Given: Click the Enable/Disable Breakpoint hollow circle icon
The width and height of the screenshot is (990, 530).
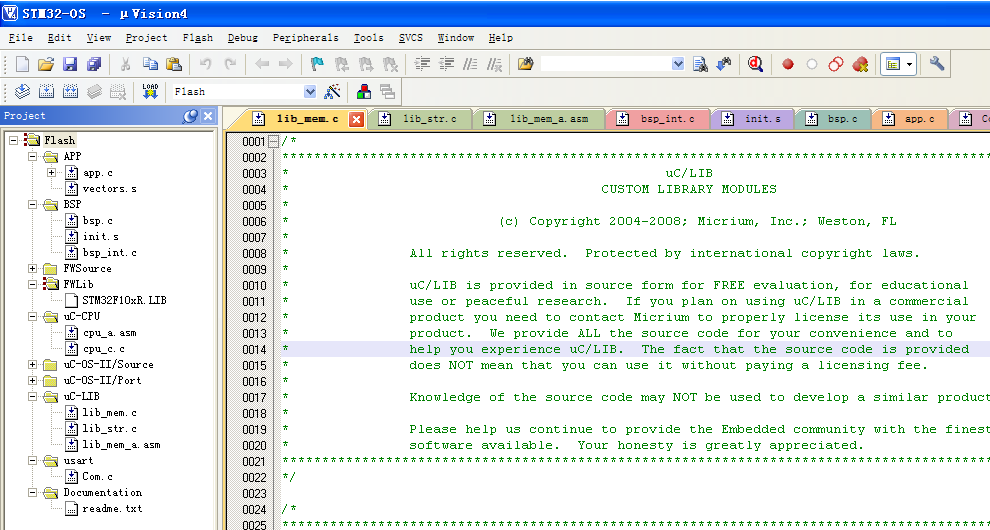Looking at the screenshot, I should [x=812, y=64].
